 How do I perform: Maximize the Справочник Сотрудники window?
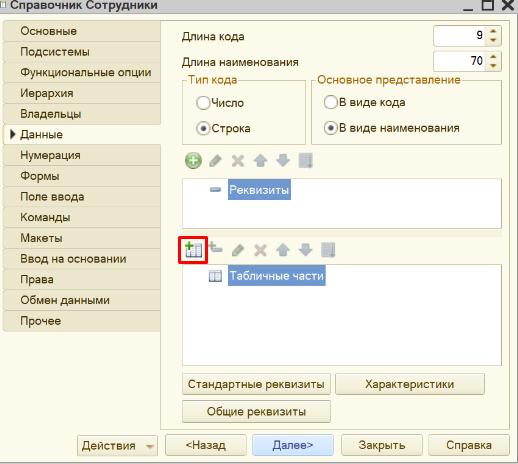[x=488, y=5]
